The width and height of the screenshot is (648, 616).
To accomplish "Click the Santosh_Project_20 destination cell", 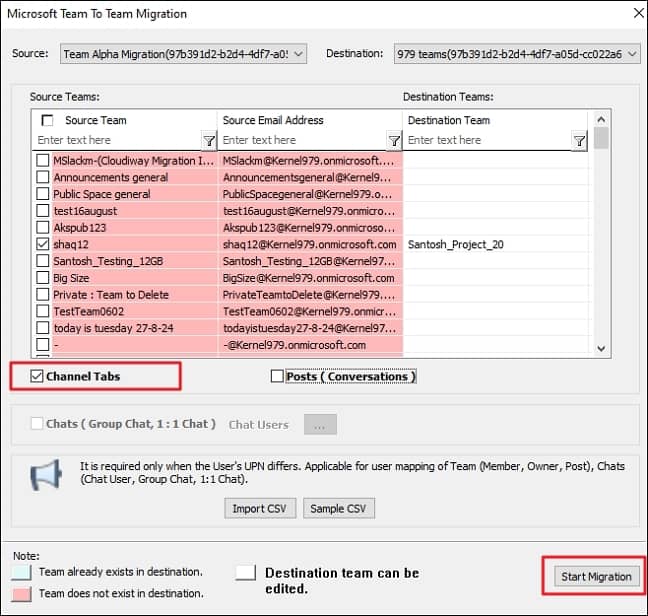I will (495, 244).
